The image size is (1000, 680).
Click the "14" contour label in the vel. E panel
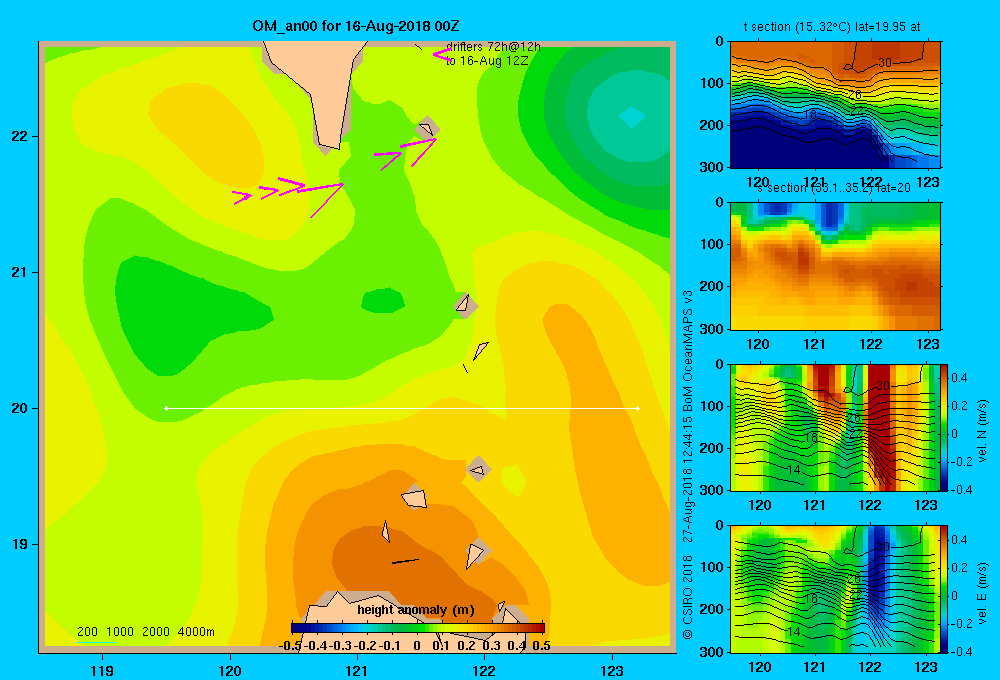tap(793, 632)
